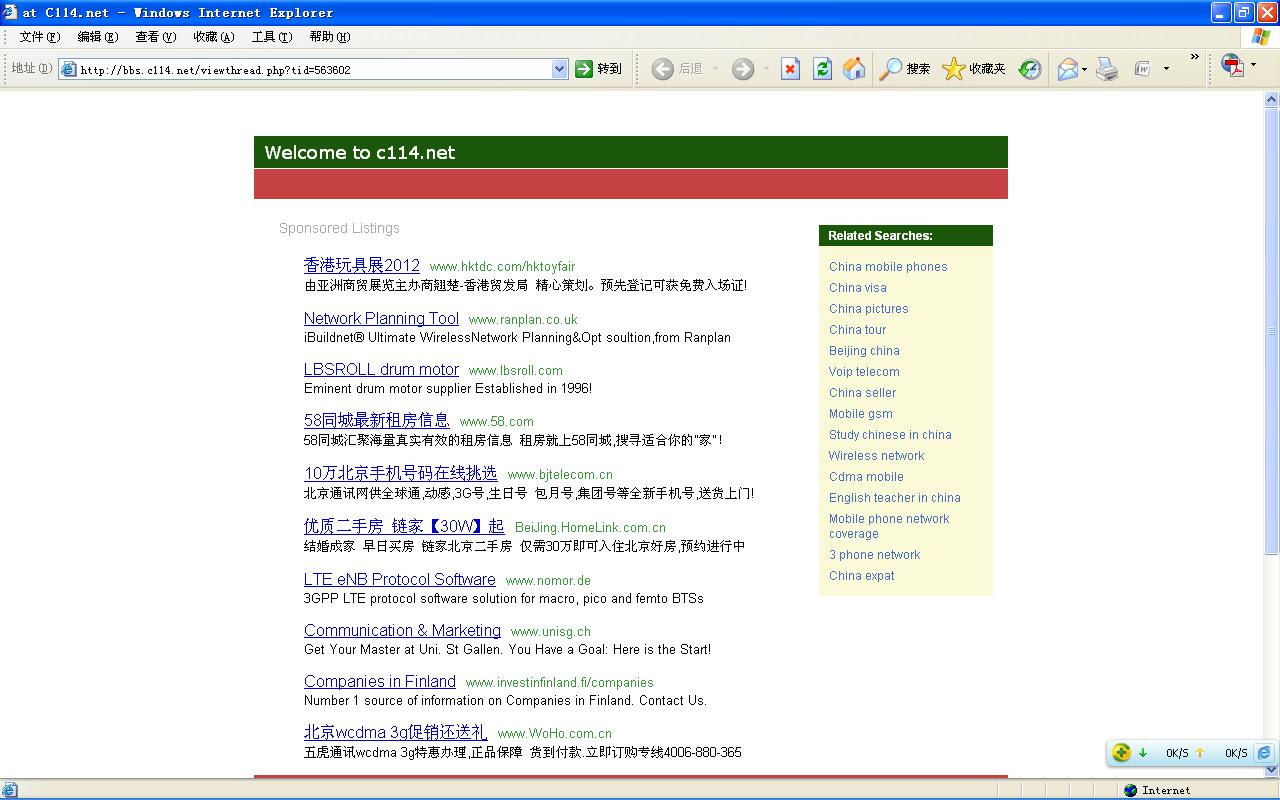This screenshot has width=1280, height=800.
Task: Open the 文件(F) menu
Action: 40,37
